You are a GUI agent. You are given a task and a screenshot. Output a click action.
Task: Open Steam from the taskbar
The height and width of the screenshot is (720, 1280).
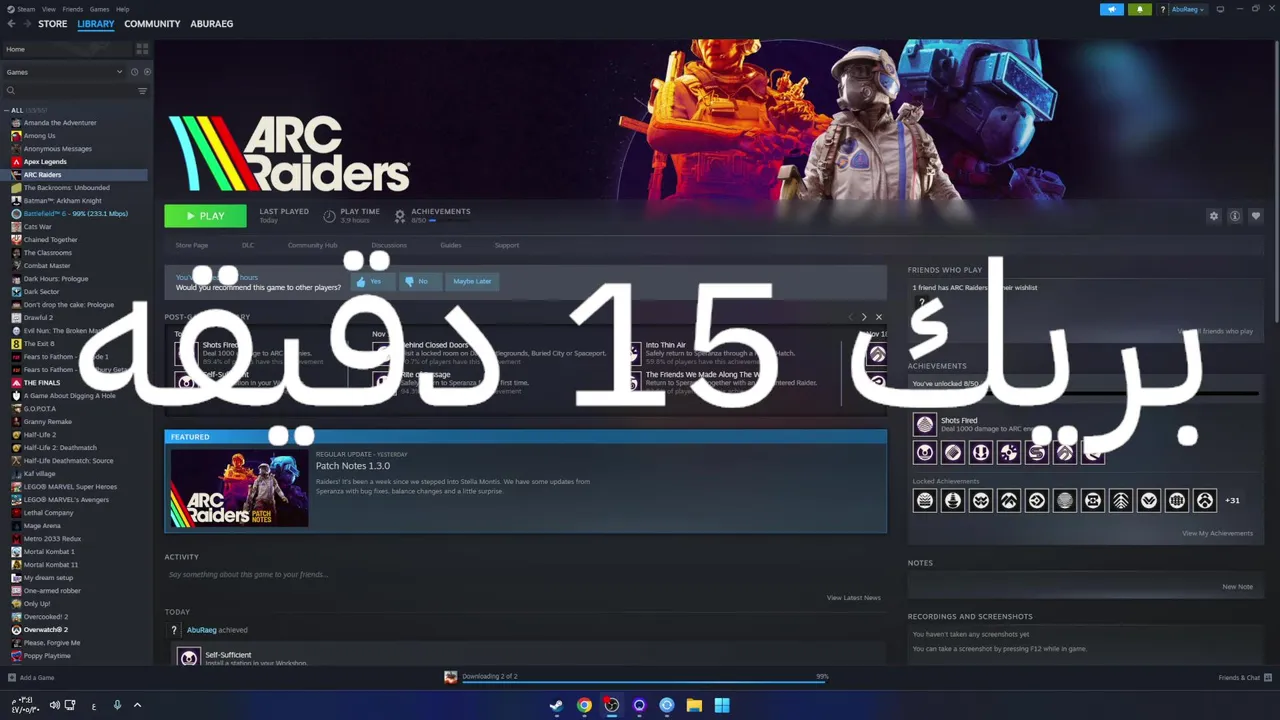click(556, 705)
